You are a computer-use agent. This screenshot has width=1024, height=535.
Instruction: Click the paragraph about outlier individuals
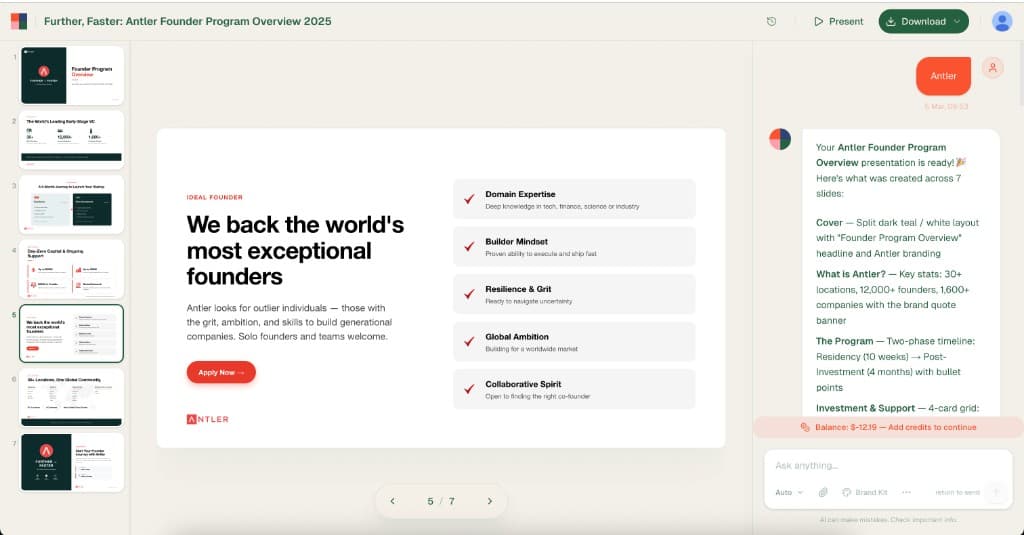pos(289,322)
